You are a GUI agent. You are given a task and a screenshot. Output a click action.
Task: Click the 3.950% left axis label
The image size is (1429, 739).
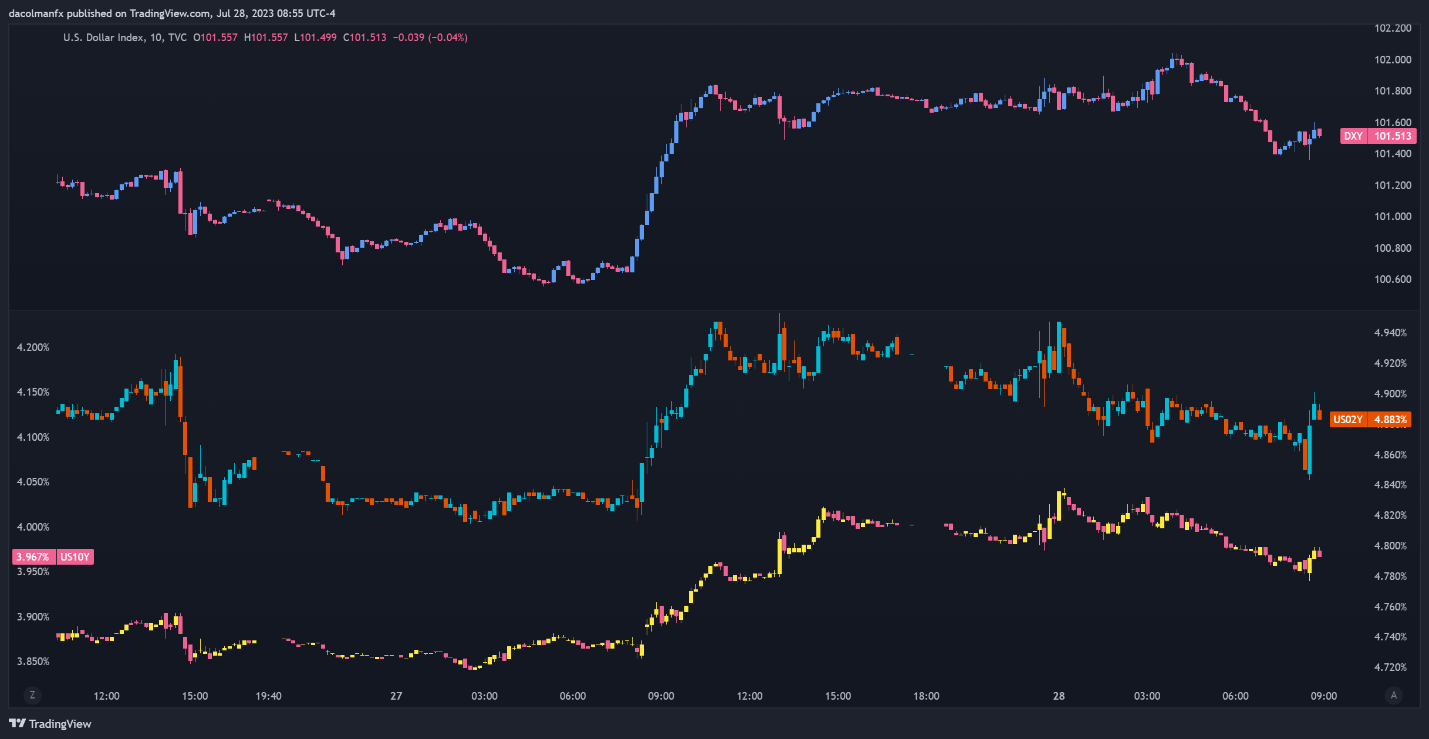(x=33, y=572)
